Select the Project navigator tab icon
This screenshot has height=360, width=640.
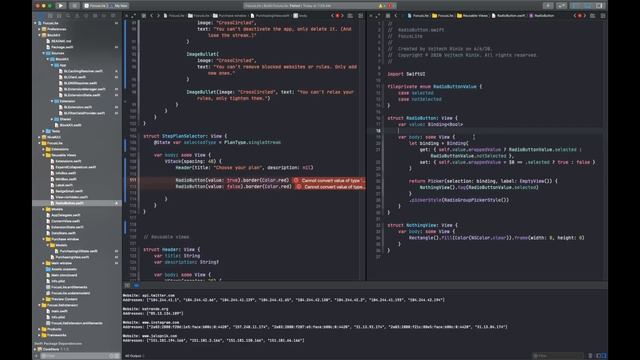[41, 16]
